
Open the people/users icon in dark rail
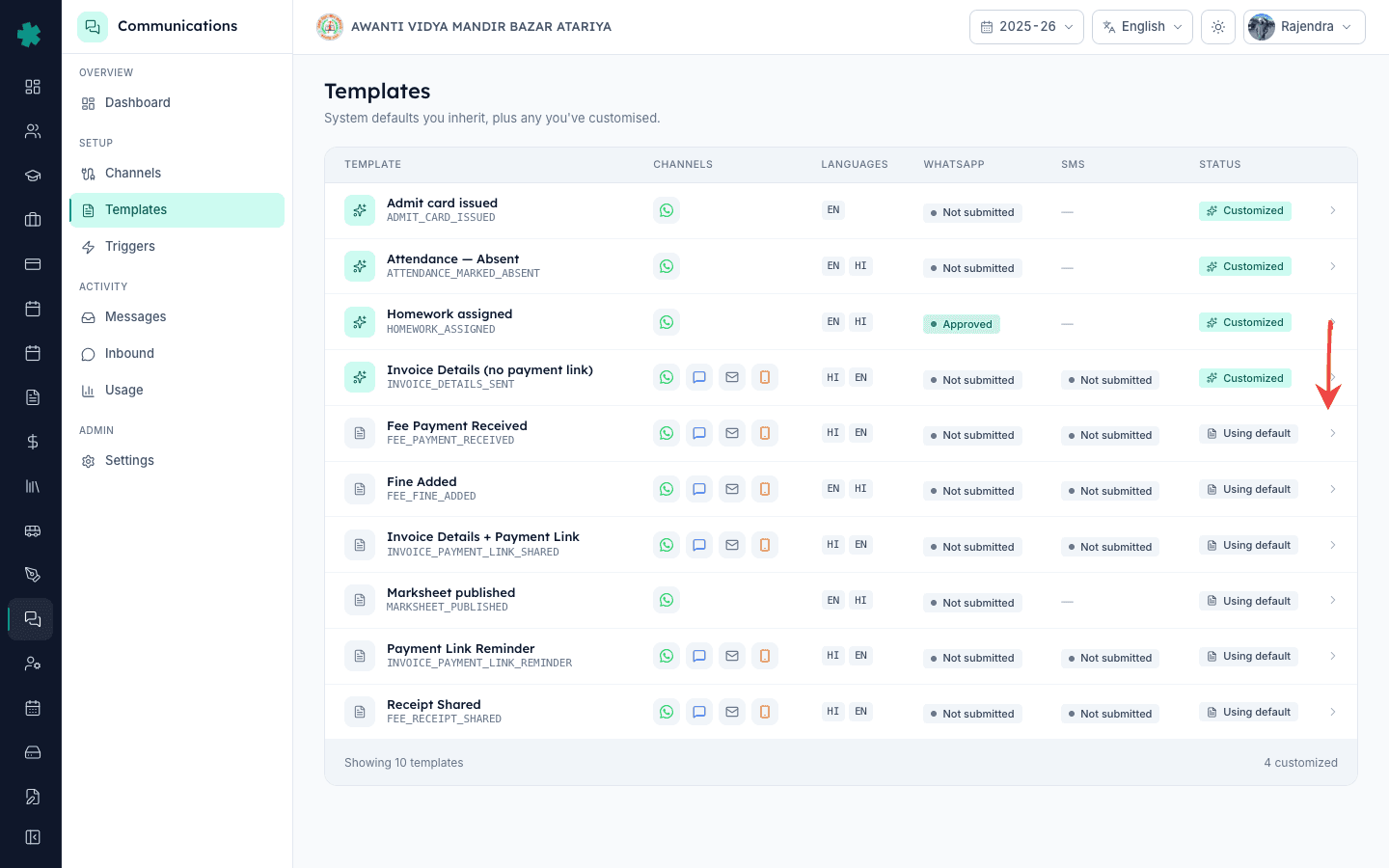33,131
